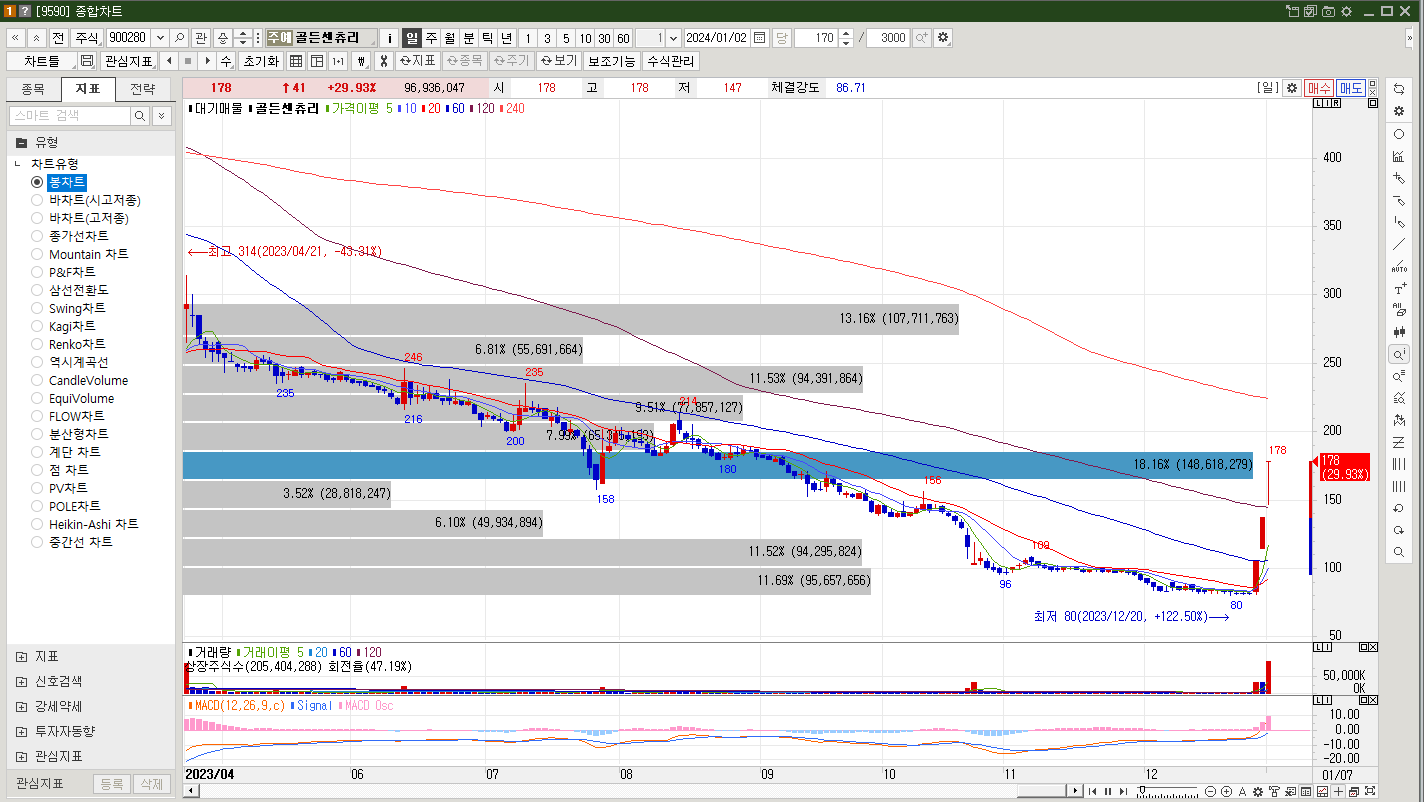Open the 차트툴 dropdown button
1424x802 pixels.
click(x=42, y=61)
